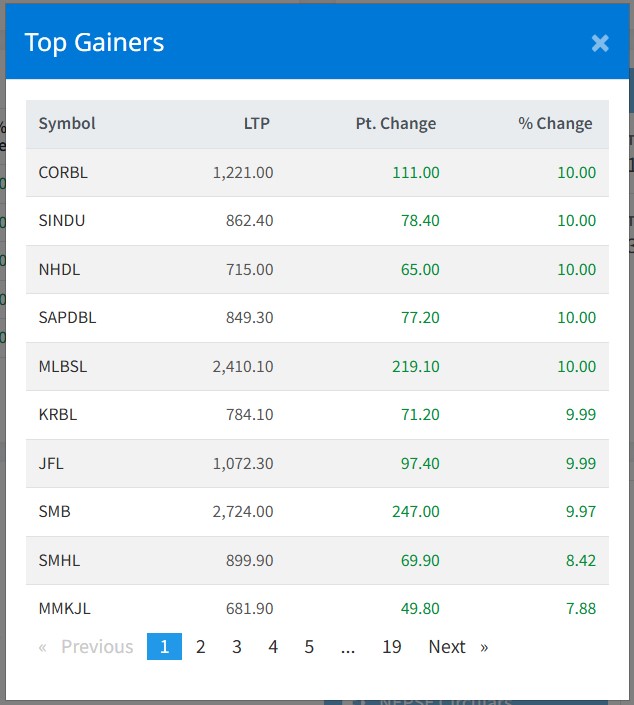Select the KRBL symbol
634x705 pixels.
click(x=58, y=415)
